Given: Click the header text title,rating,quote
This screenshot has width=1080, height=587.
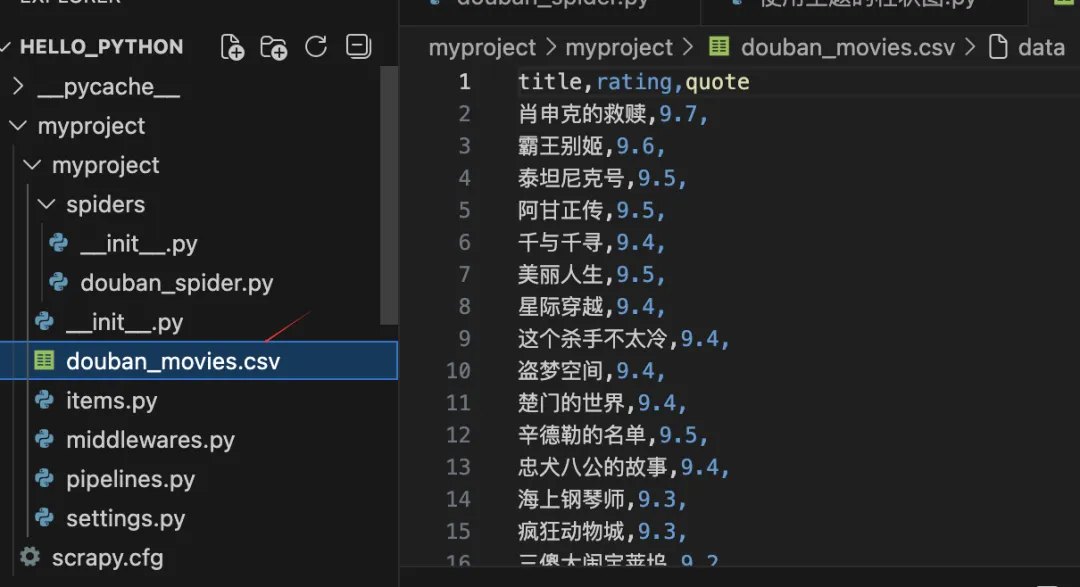Looking at the screenshot, I should (x=633, y=82).
